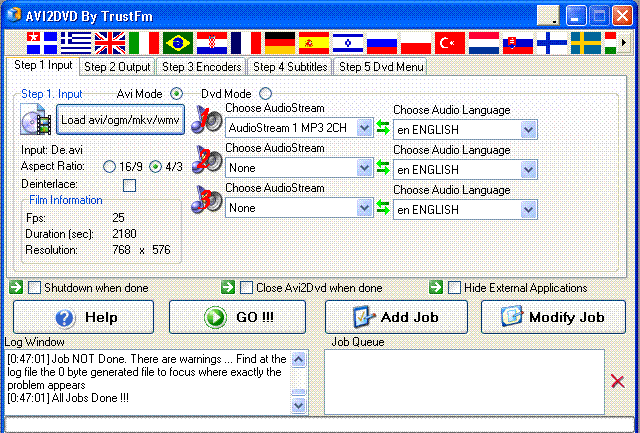The height and width of the screenshot is (433, 640).
Task: Click inside the Job Queue list
Action: click(464, 382)
